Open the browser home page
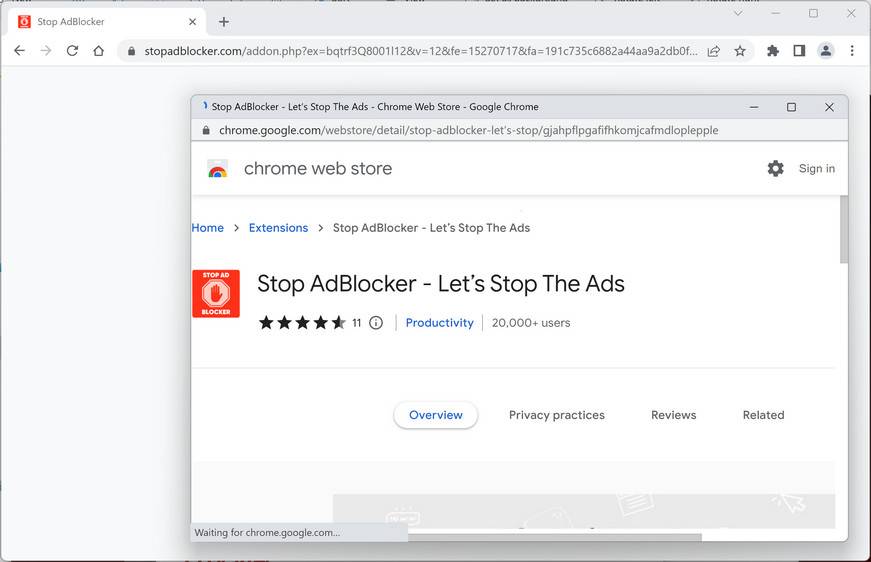 pos(98,51)
